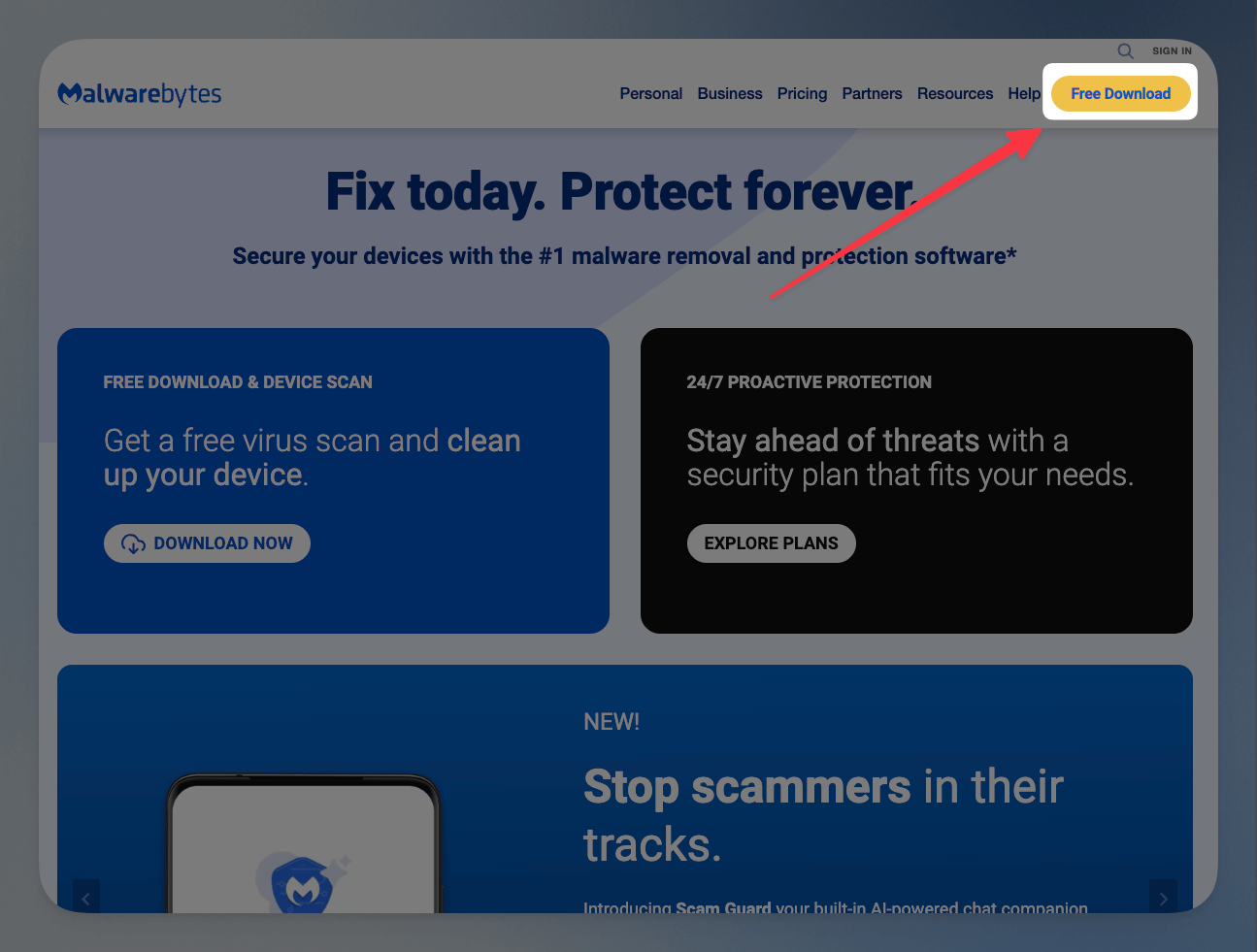
Task: Open the Personal menu
Action: pyautogui.click(x=651, y=93)
